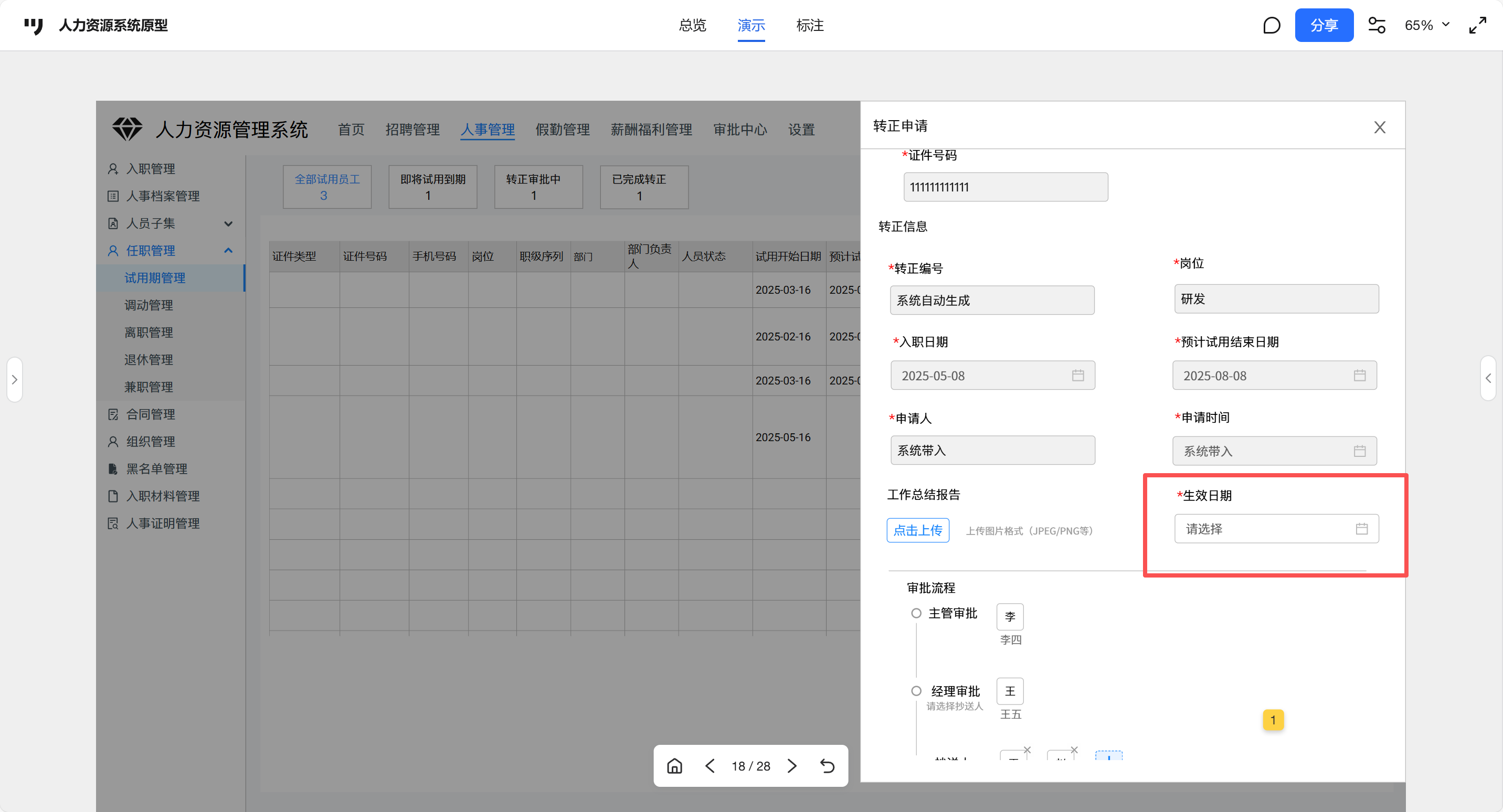
Task: Enter fullscreen with the expand arrows icon
Action: (x=1477, y=25)
